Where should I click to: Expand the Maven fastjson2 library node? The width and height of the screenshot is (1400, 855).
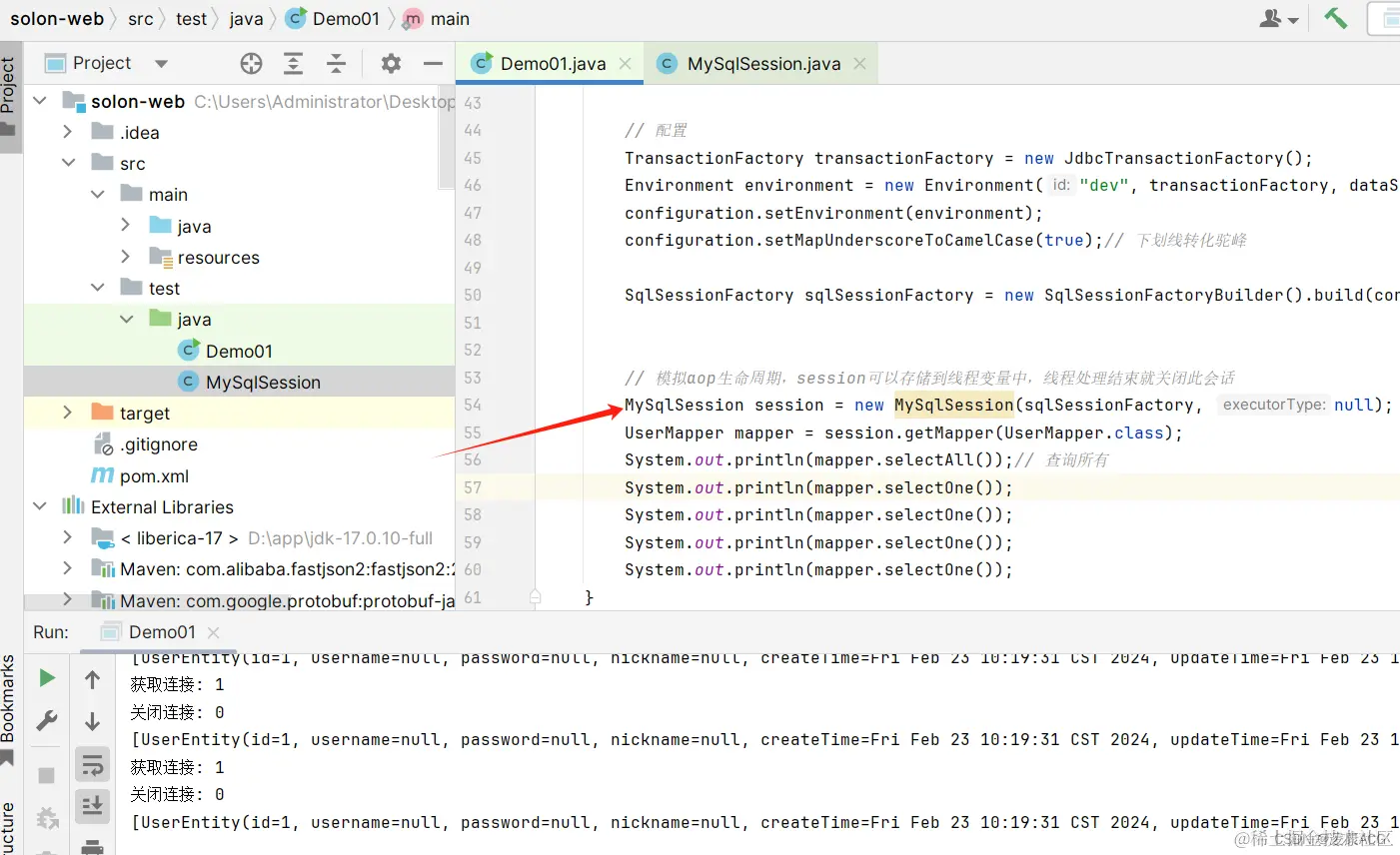[x=67, y=568]
